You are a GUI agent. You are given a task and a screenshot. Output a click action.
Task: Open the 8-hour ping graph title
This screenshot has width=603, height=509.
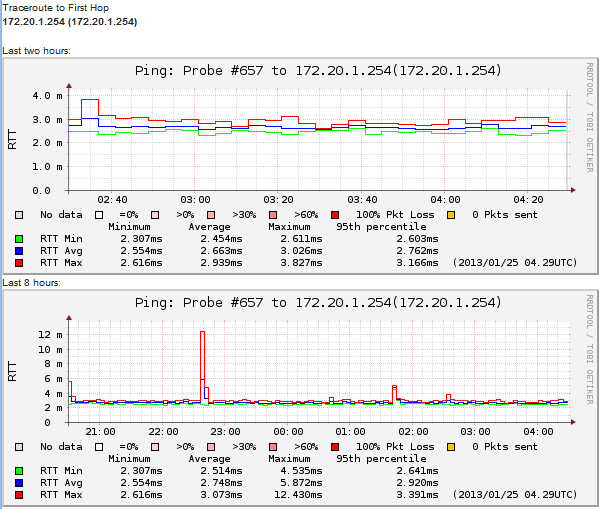tap(317, 302)
